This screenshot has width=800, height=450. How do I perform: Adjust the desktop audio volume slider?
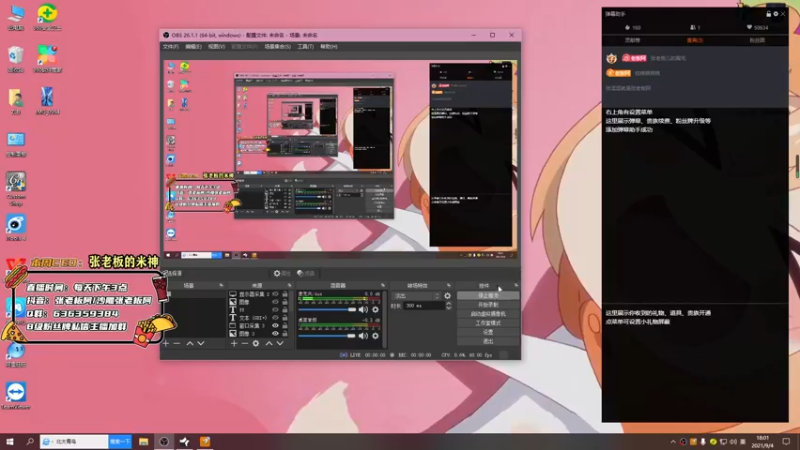click(327, 336)
